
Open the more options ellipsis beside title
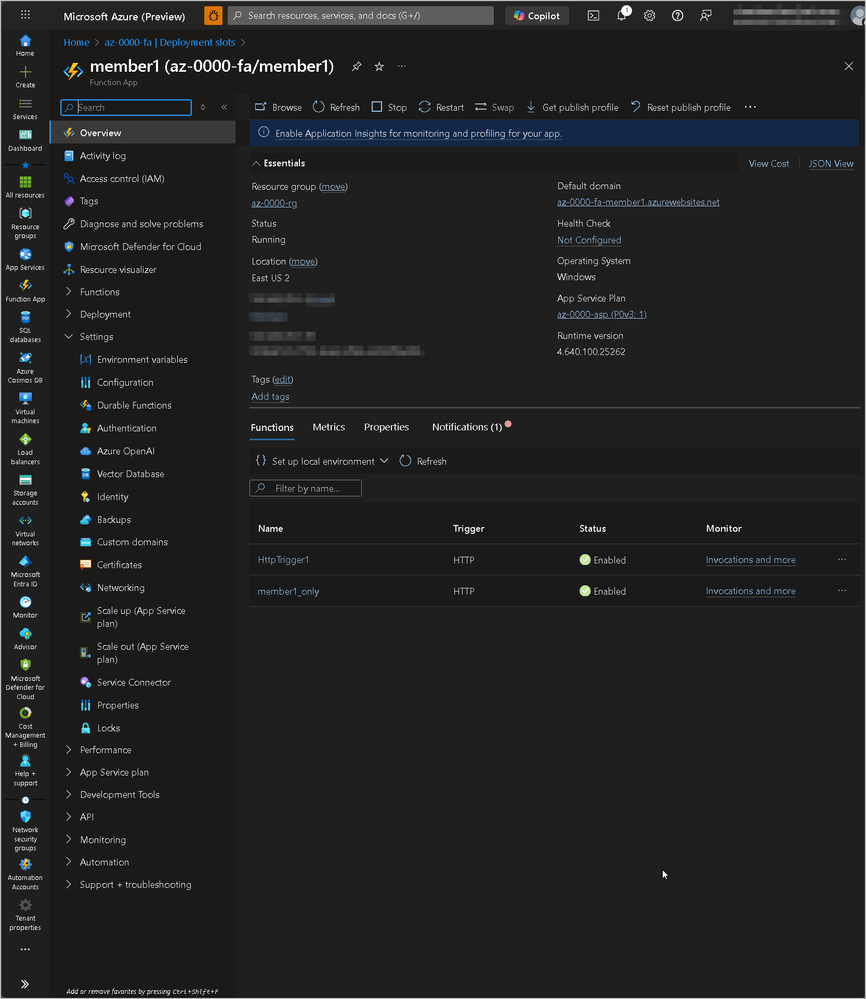(x=401, y=66)
